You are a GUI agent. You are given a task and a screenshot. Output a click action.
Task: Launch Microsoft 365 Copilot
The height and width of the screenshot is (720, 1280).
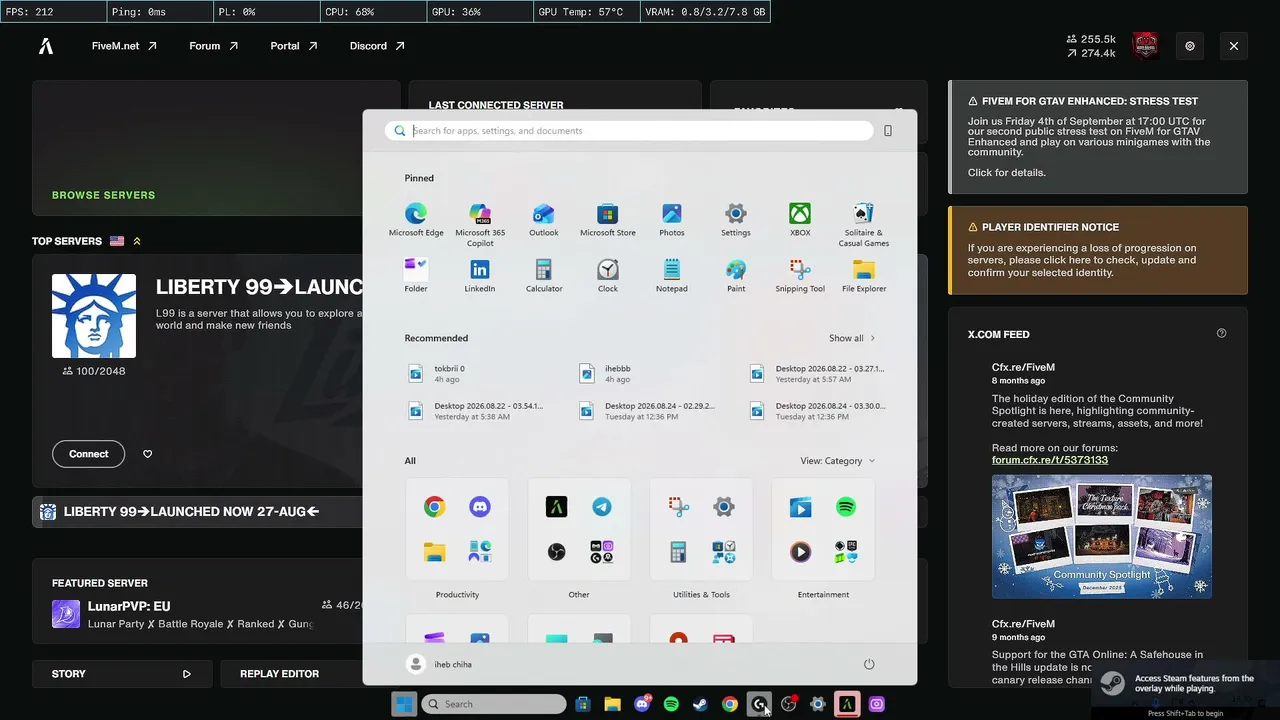[x=480, y=224]
